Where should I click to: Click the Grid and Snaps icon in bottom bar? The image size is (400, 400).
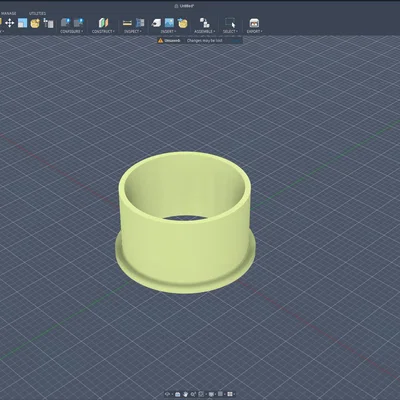pyautogui.click(x=220, y=394)
